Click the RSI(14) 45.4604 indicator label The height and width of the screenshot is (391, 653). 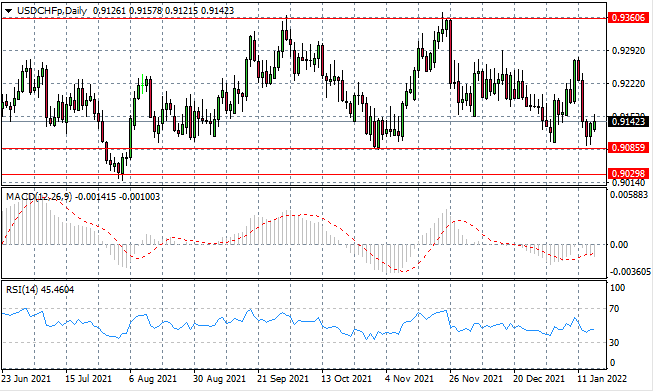(x=40, y=289)
